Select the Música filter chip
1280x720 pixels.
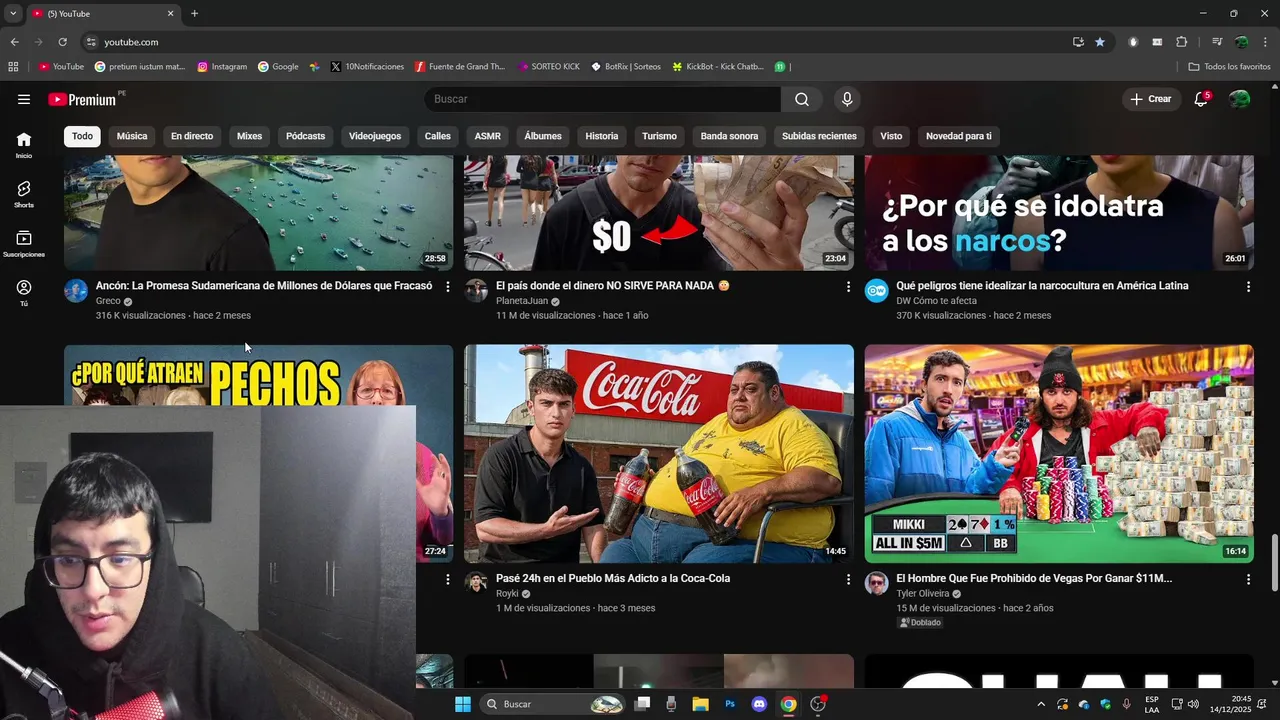click(132, 136)
